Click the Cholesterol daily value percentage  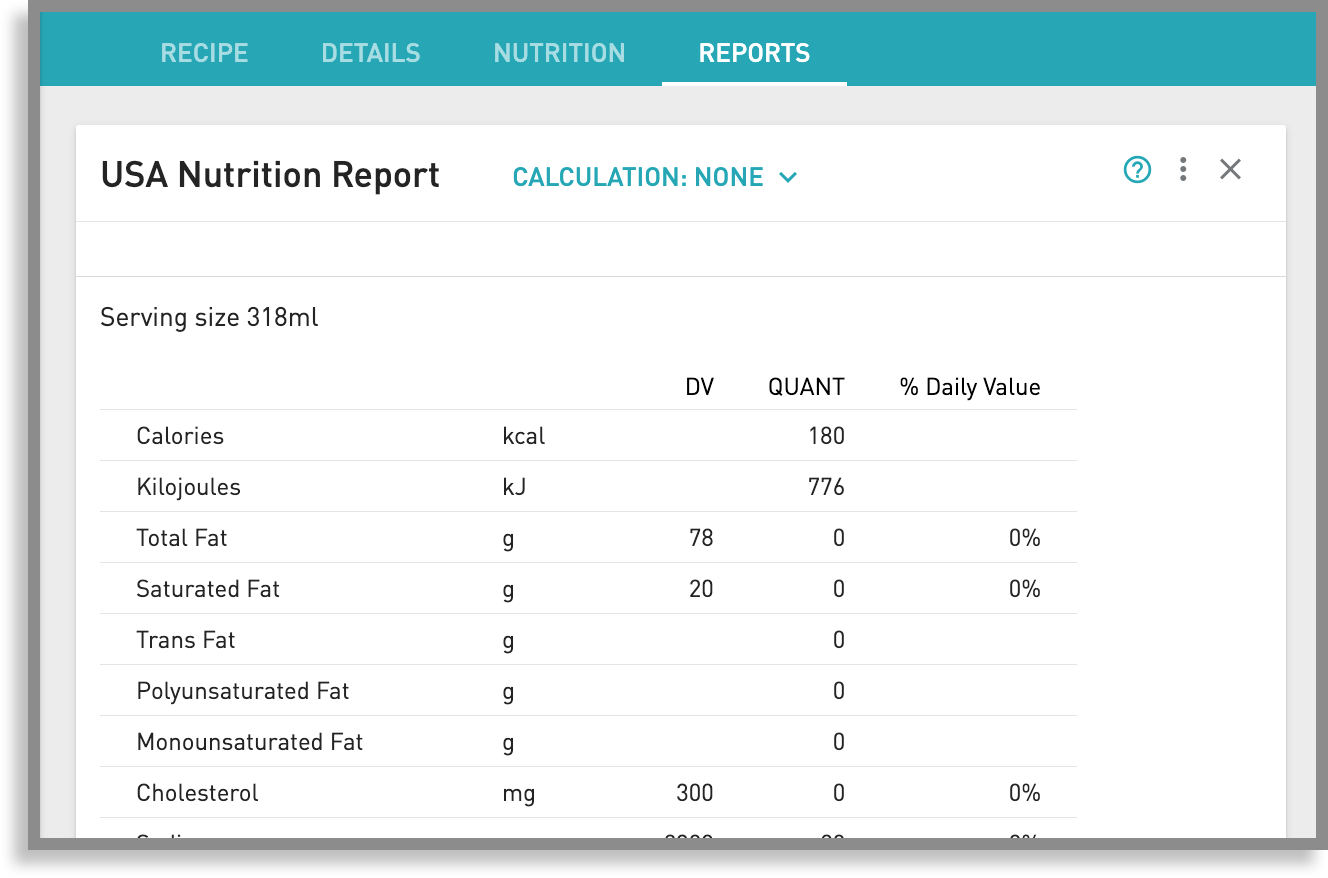[x=1023, y=792]
